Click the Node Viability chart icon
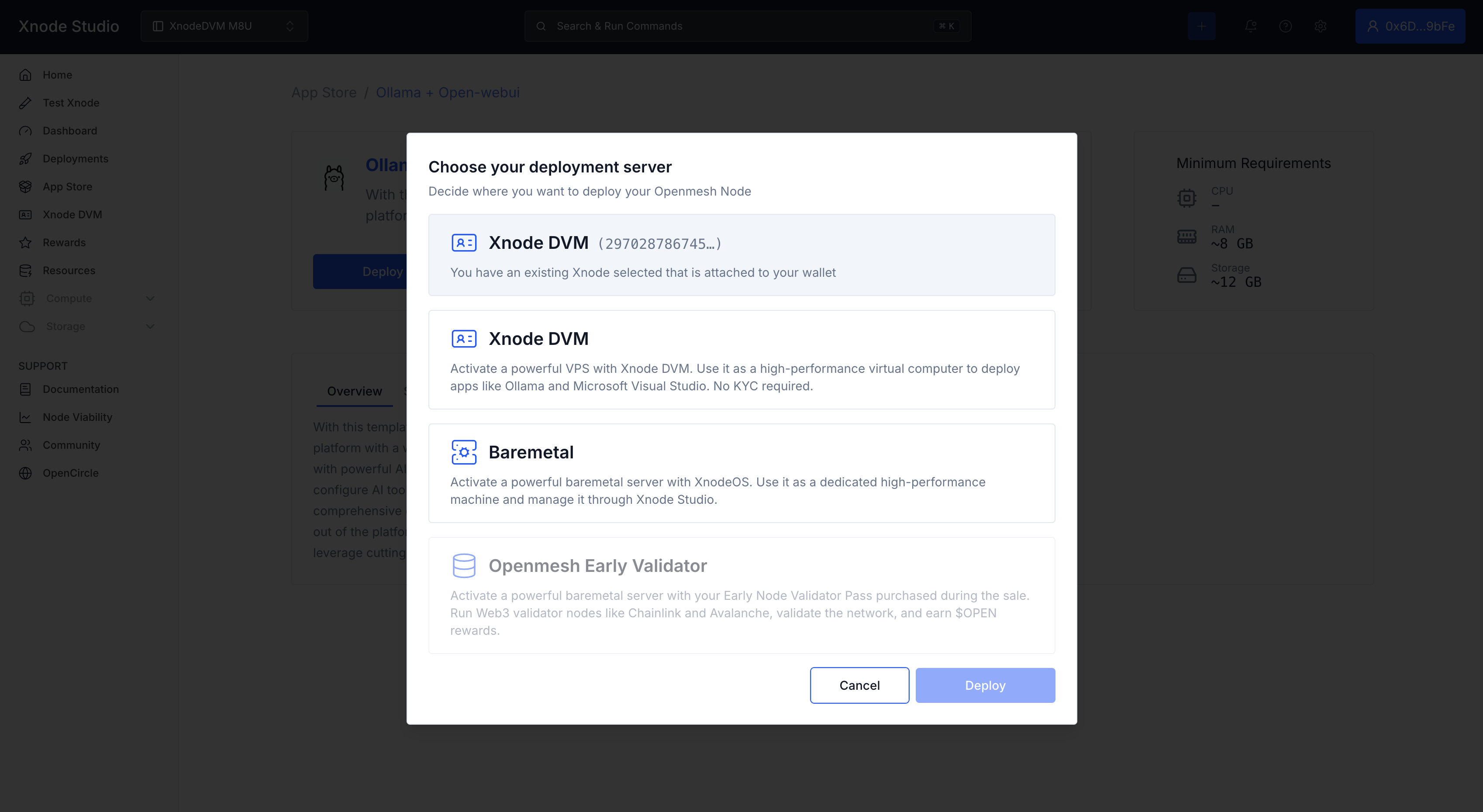1483x812 pixels. point(25,417)
